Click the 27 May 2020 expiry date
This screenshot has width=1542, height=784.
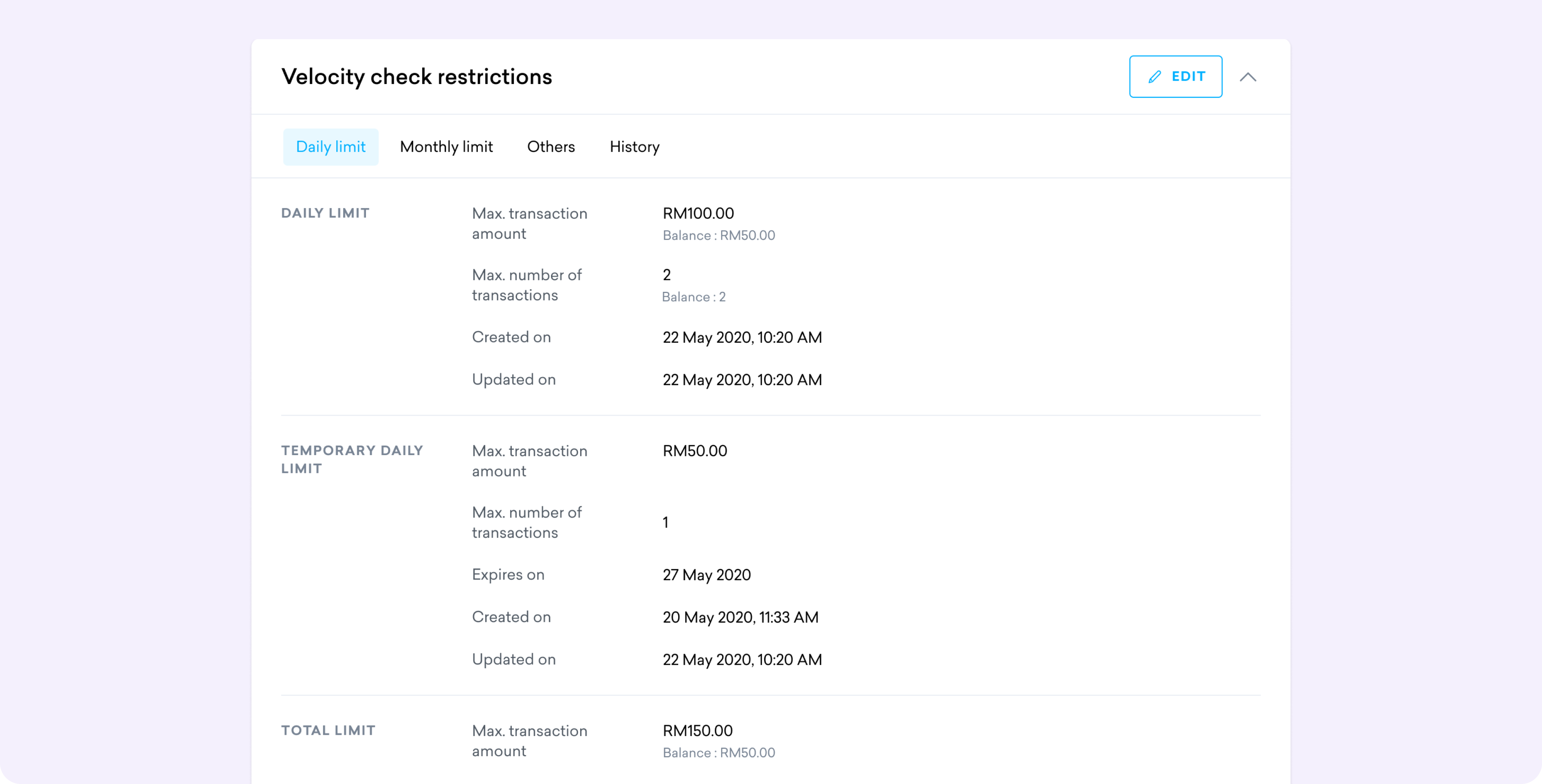coord(707,574)
